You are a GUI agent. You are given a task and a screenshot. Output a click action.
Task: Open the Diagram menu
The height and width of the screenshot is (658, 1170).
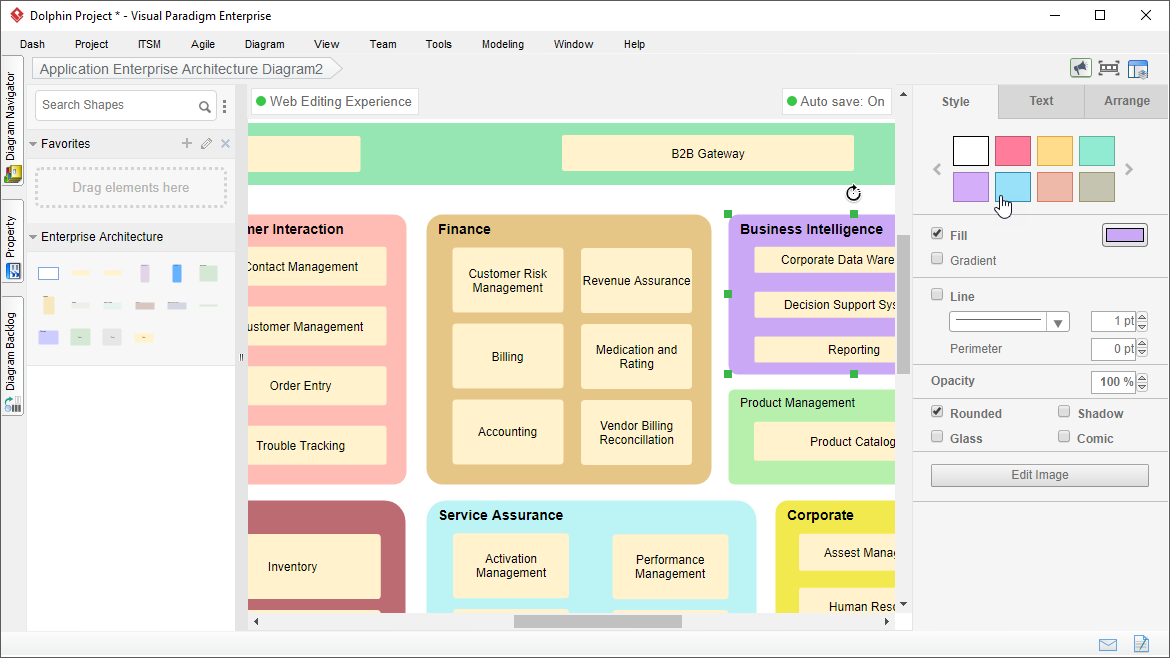point(264,44)
